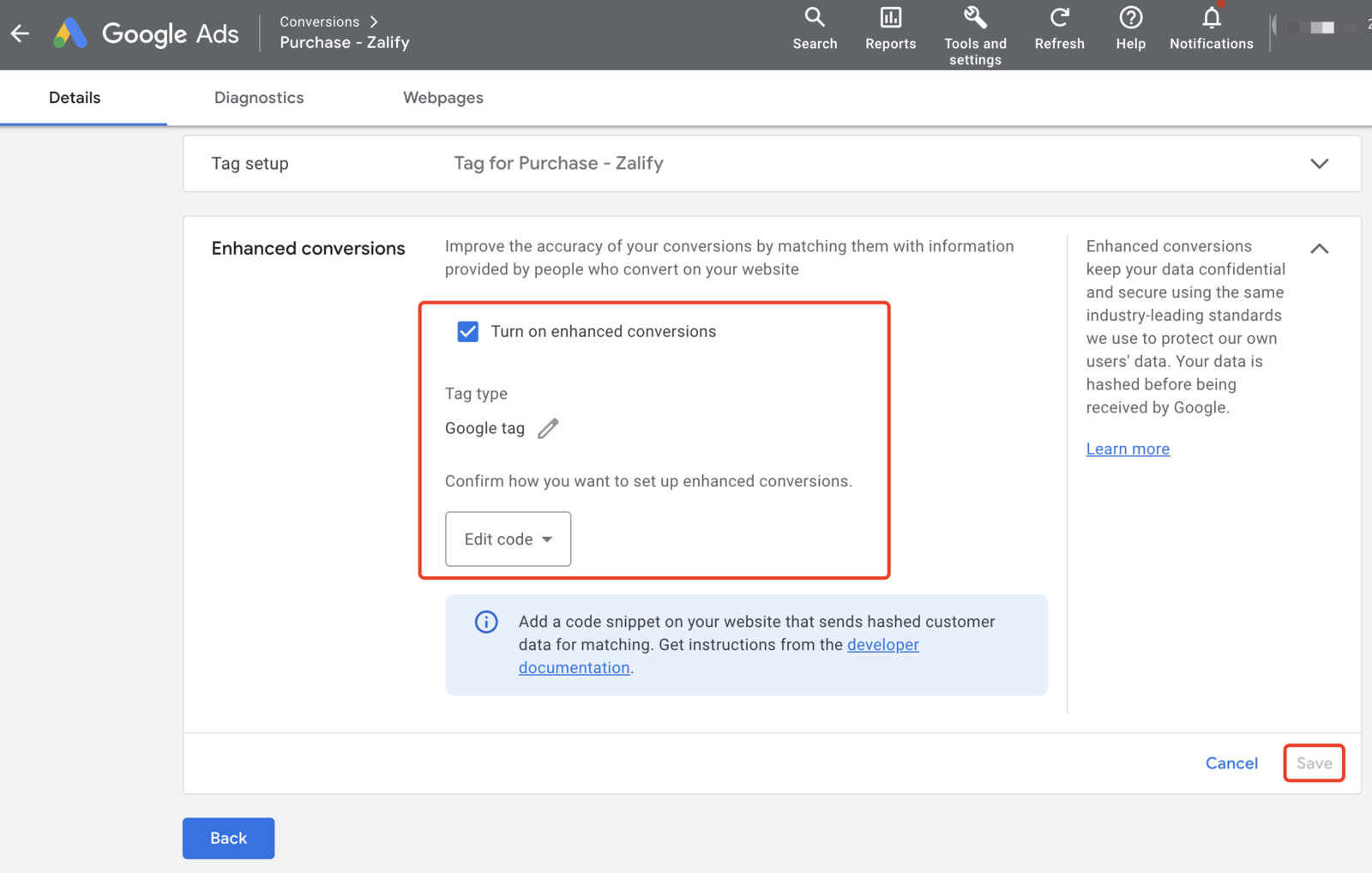This screenshot has height=873, width=1372.
Task: View Notifications bell
Action: [x=1211, y=29]
